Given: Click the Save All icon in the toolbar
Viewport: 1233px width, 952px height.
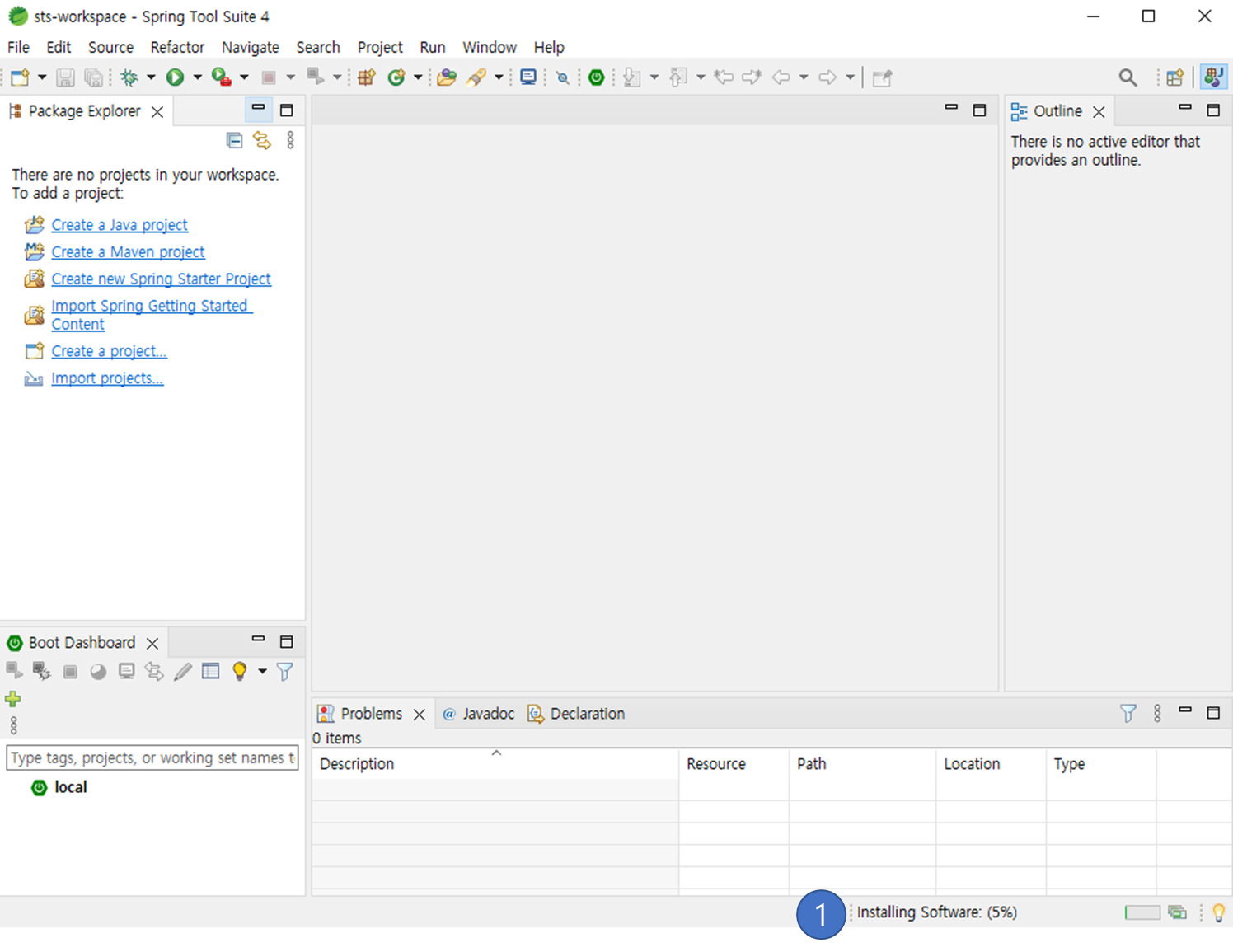Looking at the screenshot, I should click(x=94, y=77).
